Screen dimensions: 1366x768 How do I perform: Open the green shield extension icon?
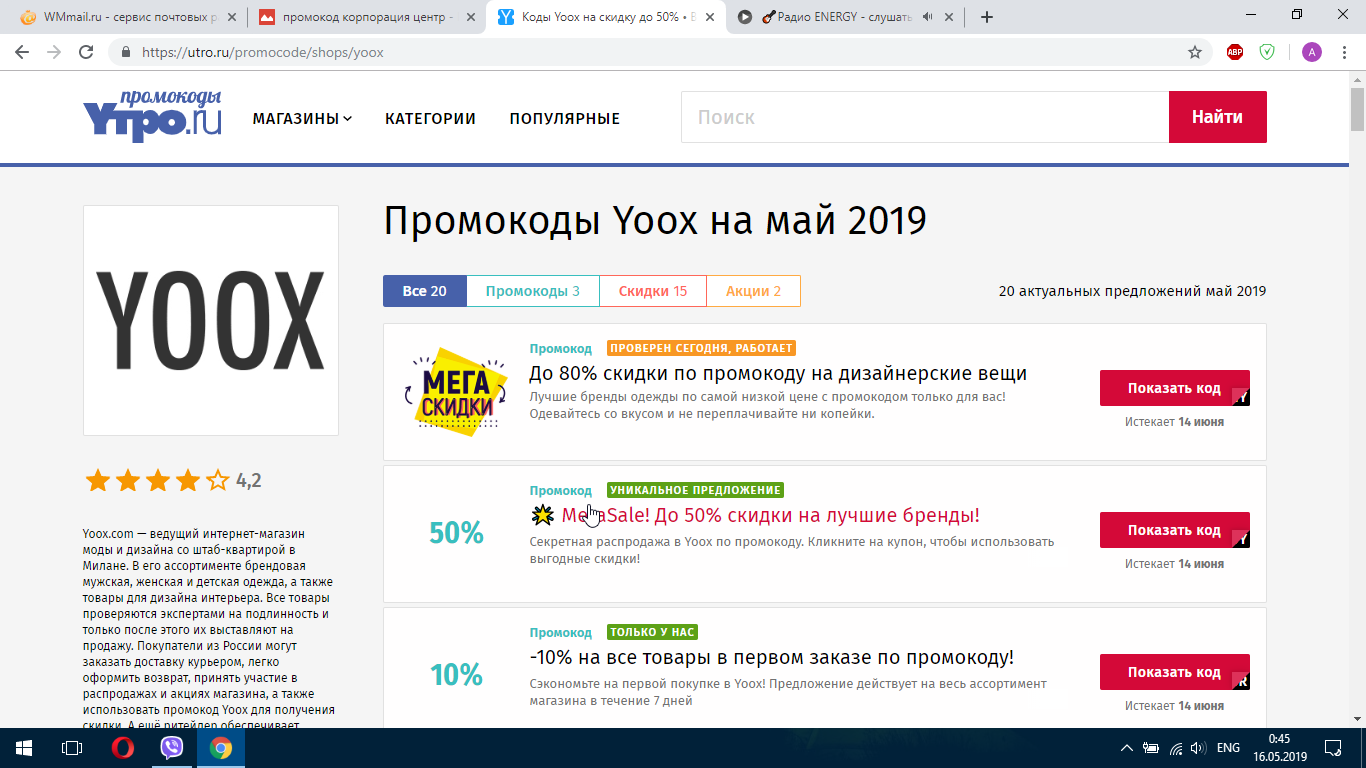click(x=1267, y=52)
